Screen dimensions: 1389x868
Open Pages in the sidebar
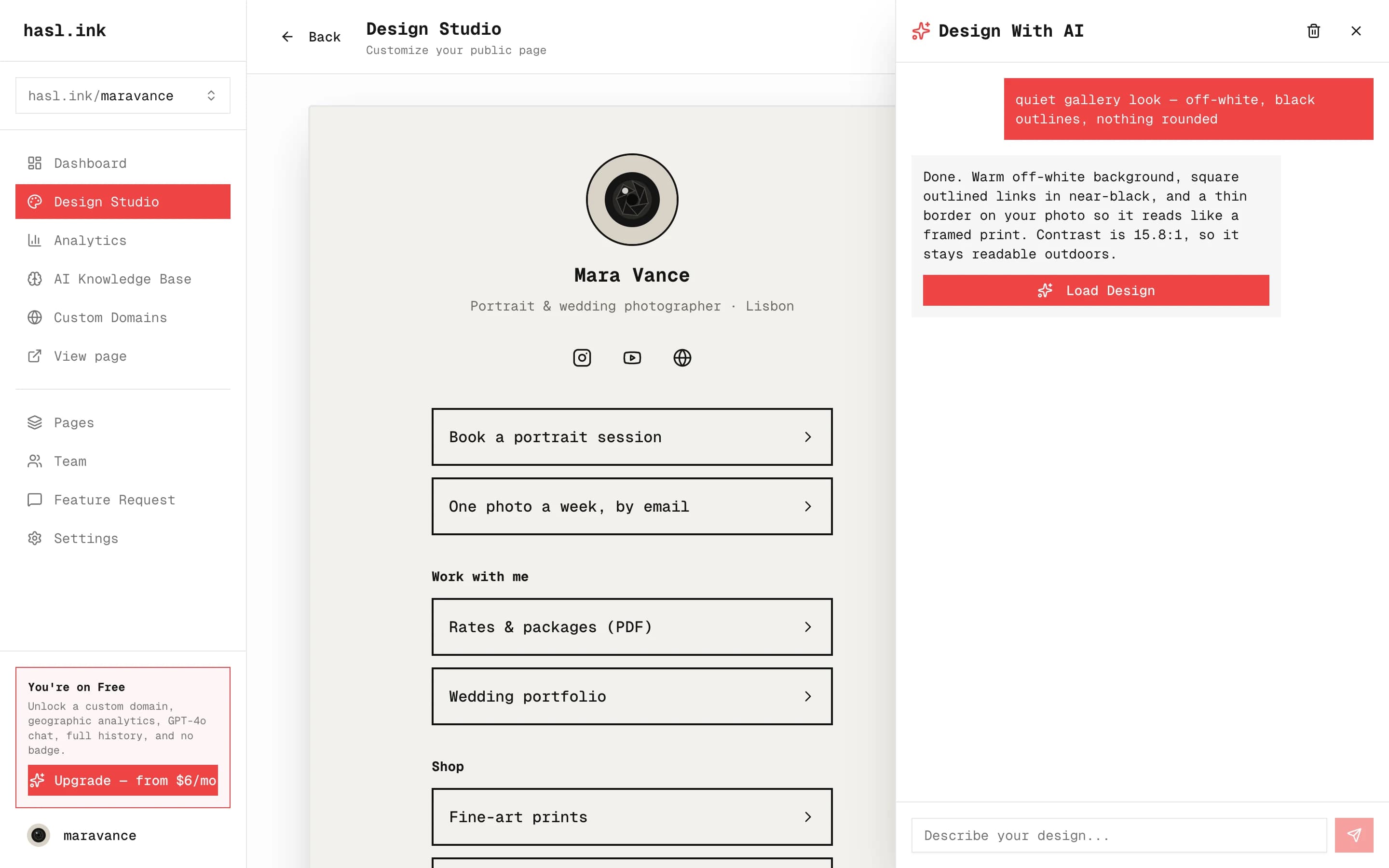pyautogui.click(x=123, y=422)
